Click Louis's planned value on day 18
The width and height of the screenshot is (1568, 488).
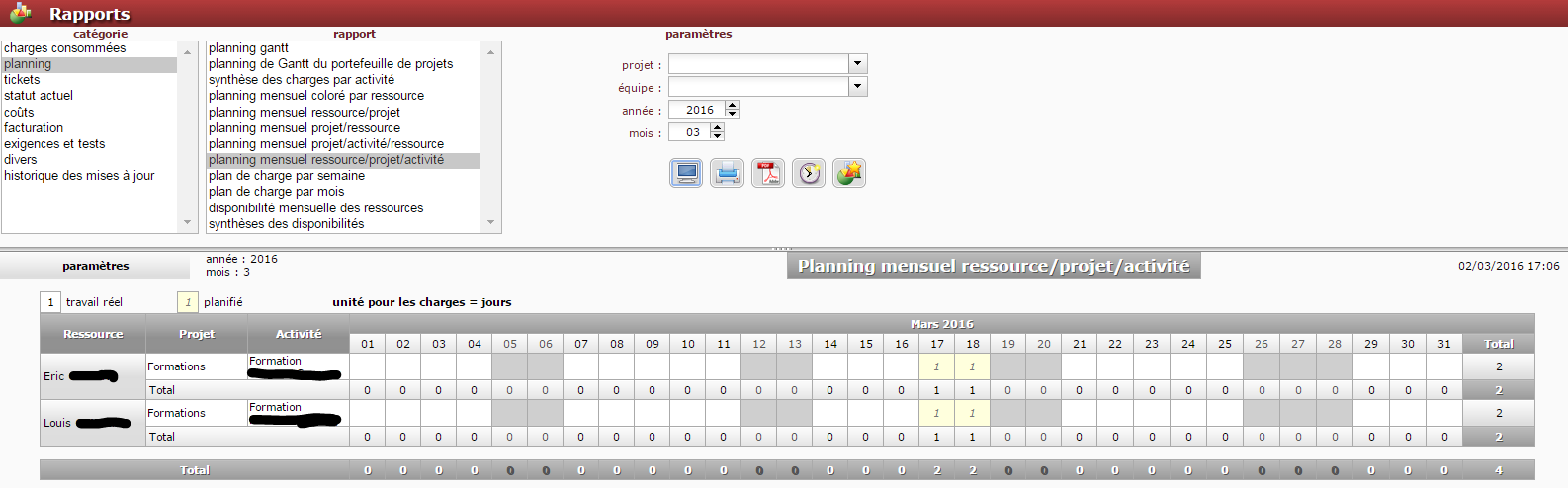coord(972,413)
